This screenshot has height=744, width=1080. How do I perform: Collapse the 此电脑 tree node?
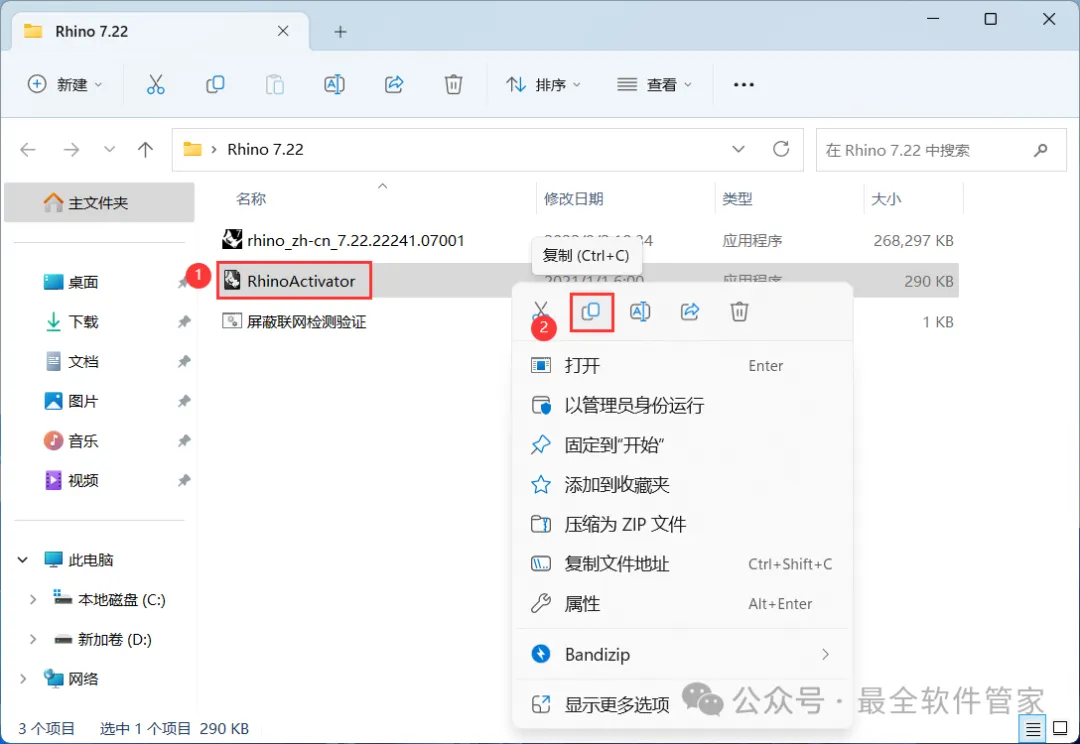(x=23, y=560)
